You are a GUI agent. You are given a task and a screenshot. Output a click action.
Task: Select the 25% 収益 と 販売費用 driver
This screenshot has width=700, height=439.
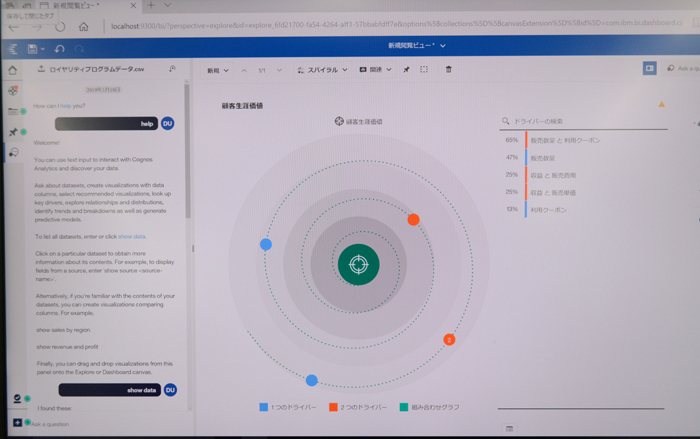pyautogui.click(x=585, y=175)
